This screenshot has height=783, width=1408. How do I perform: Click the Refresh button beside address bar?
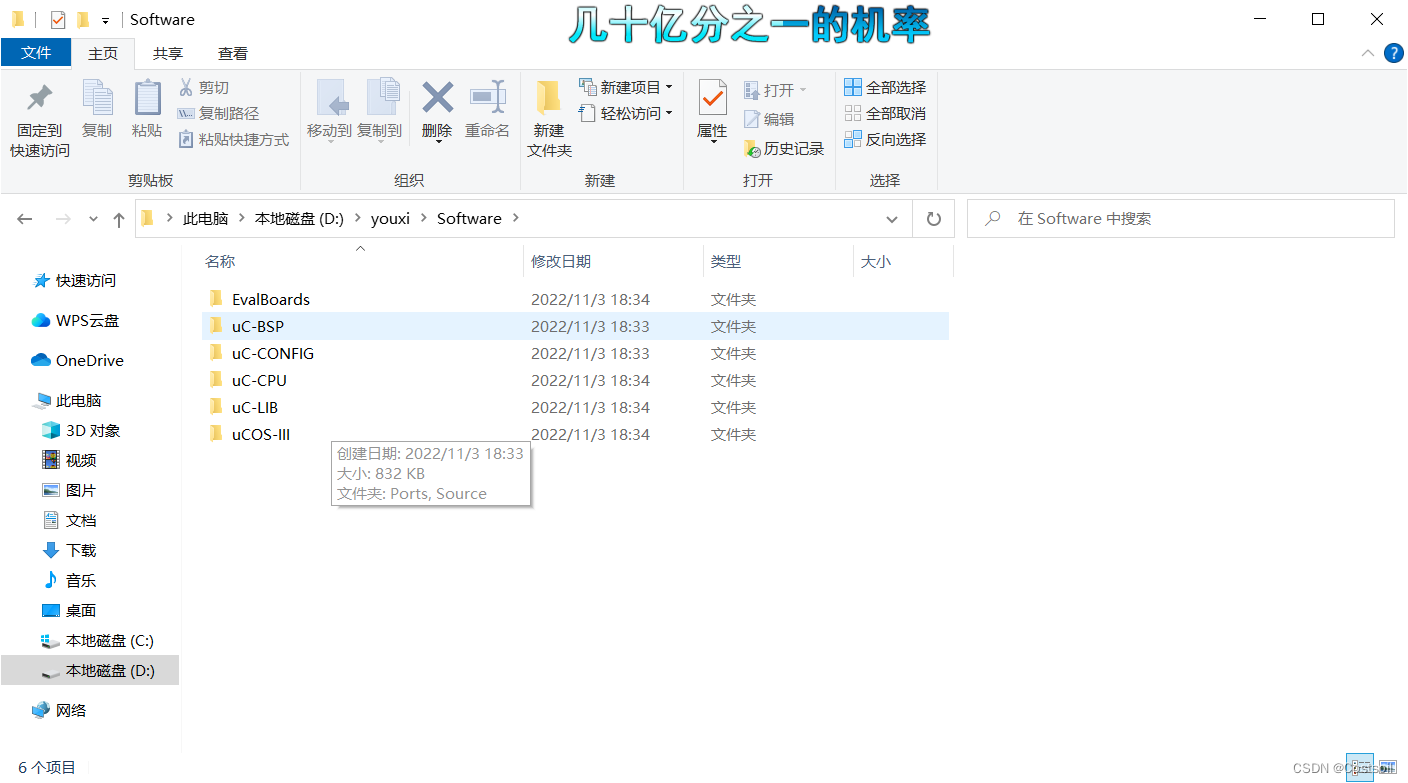point(934,219)
